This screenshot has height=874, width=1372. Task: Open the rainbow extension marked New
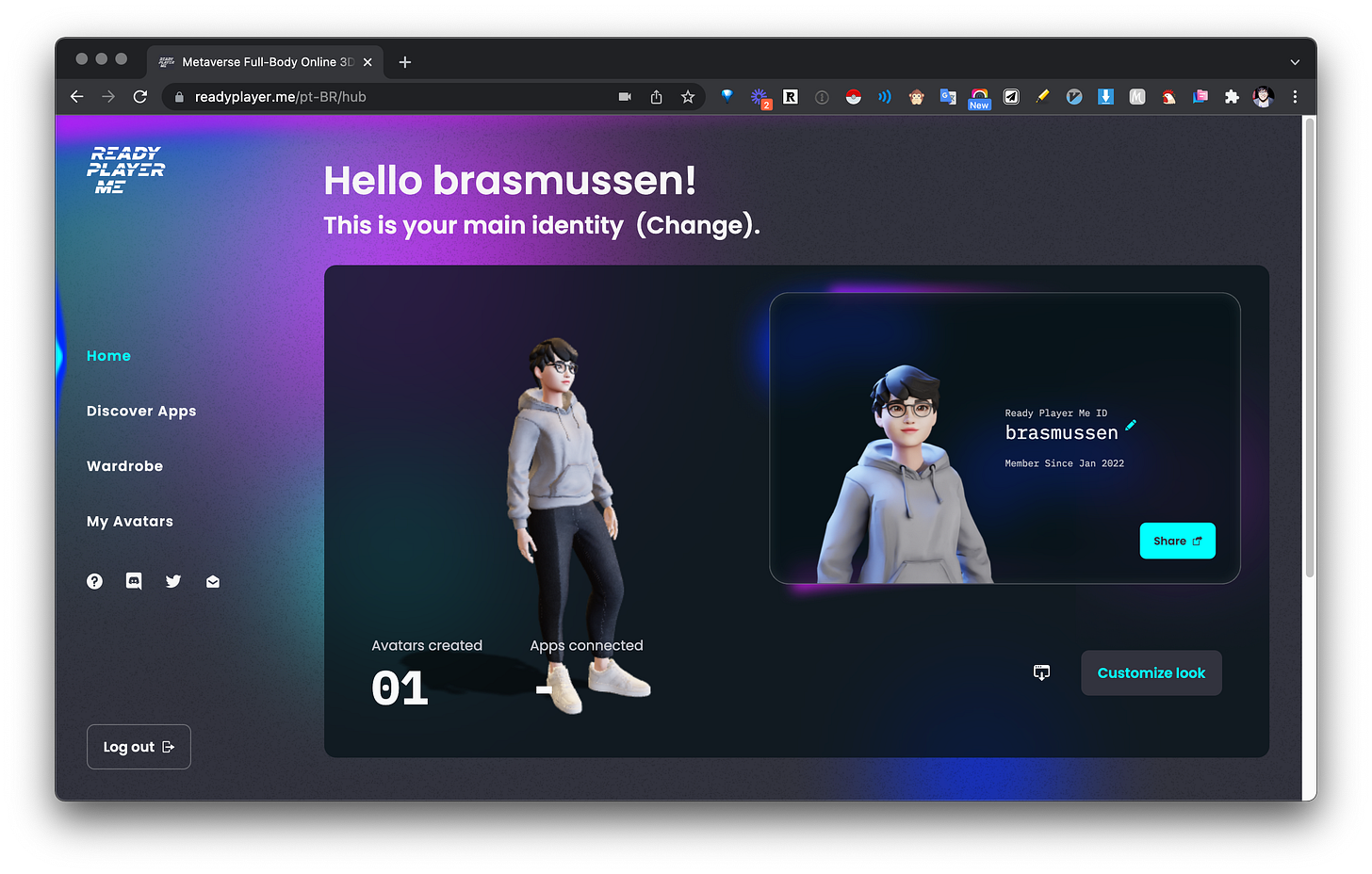pos(980,98)
